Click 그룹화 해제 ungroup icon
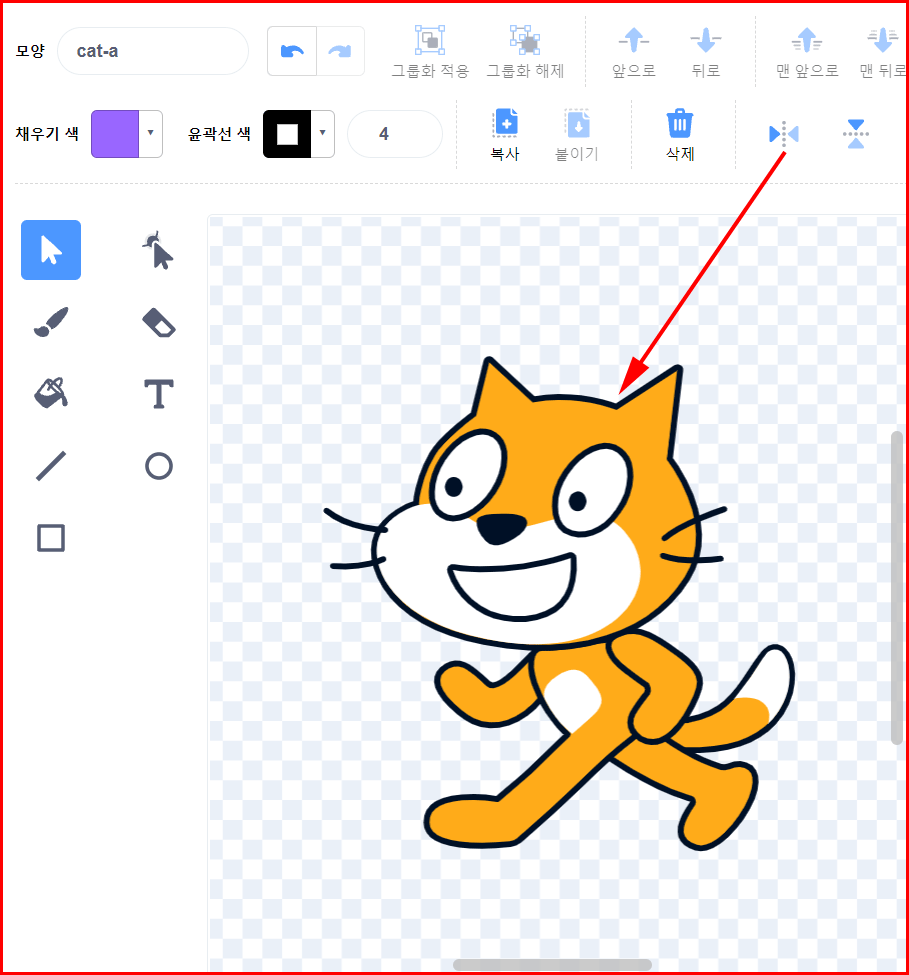This screenshot has width=909, height=975. [525, 52]
